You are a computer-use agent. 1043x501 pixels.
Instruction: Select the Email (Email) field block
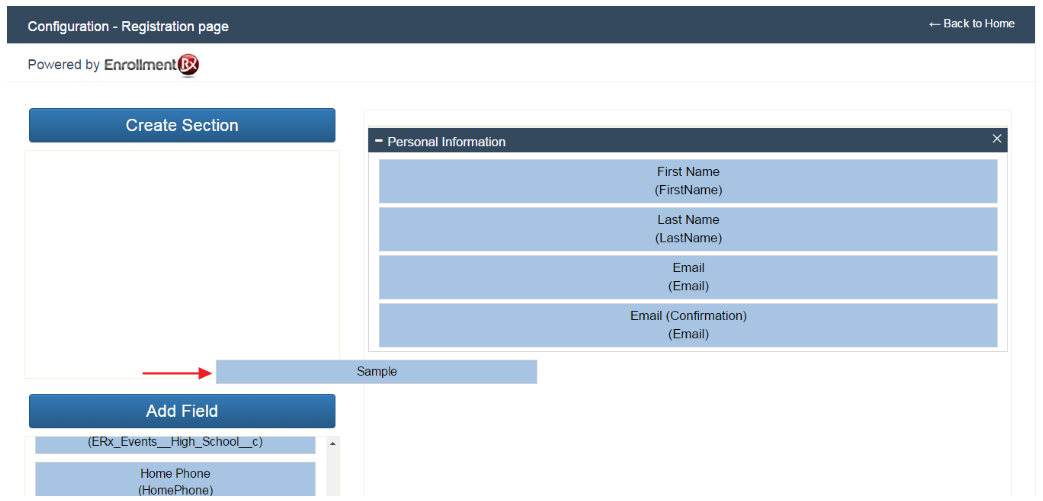688,277
